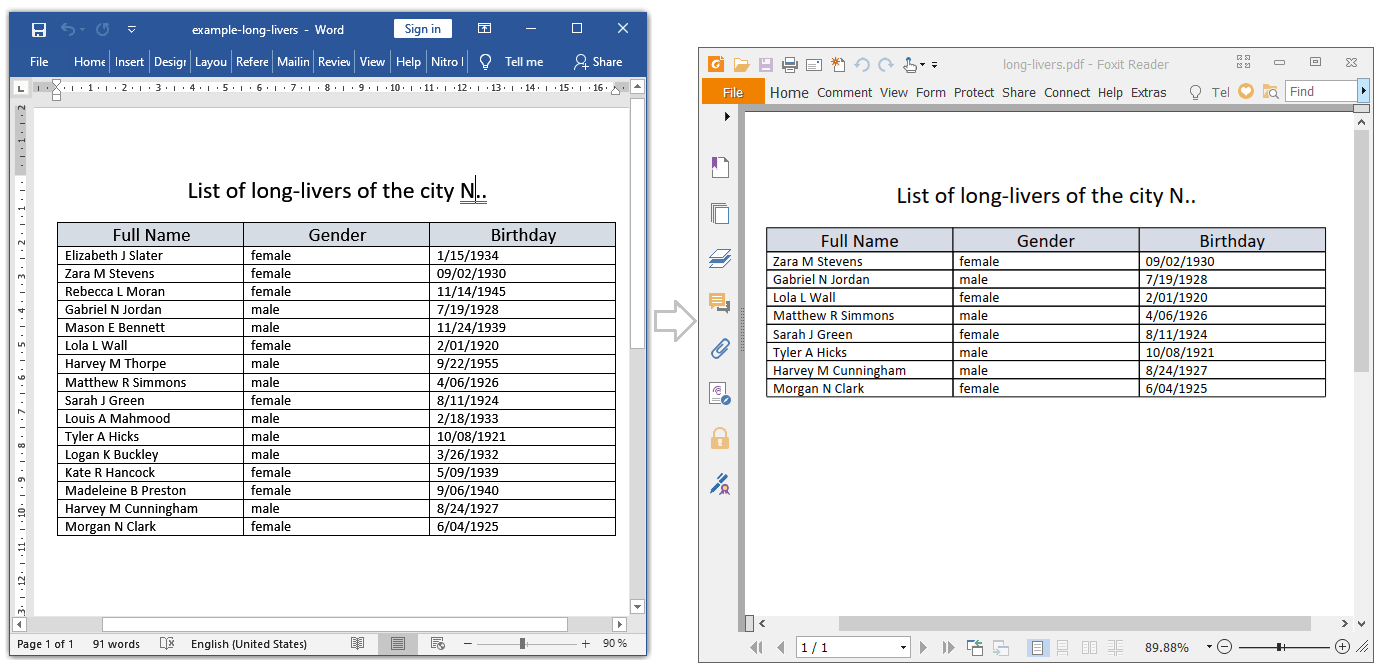Screen dimensions: 1380x672
Task: Open the Attachments panel in Foxit
Action: pyautogui.click(x=720, y=348)
